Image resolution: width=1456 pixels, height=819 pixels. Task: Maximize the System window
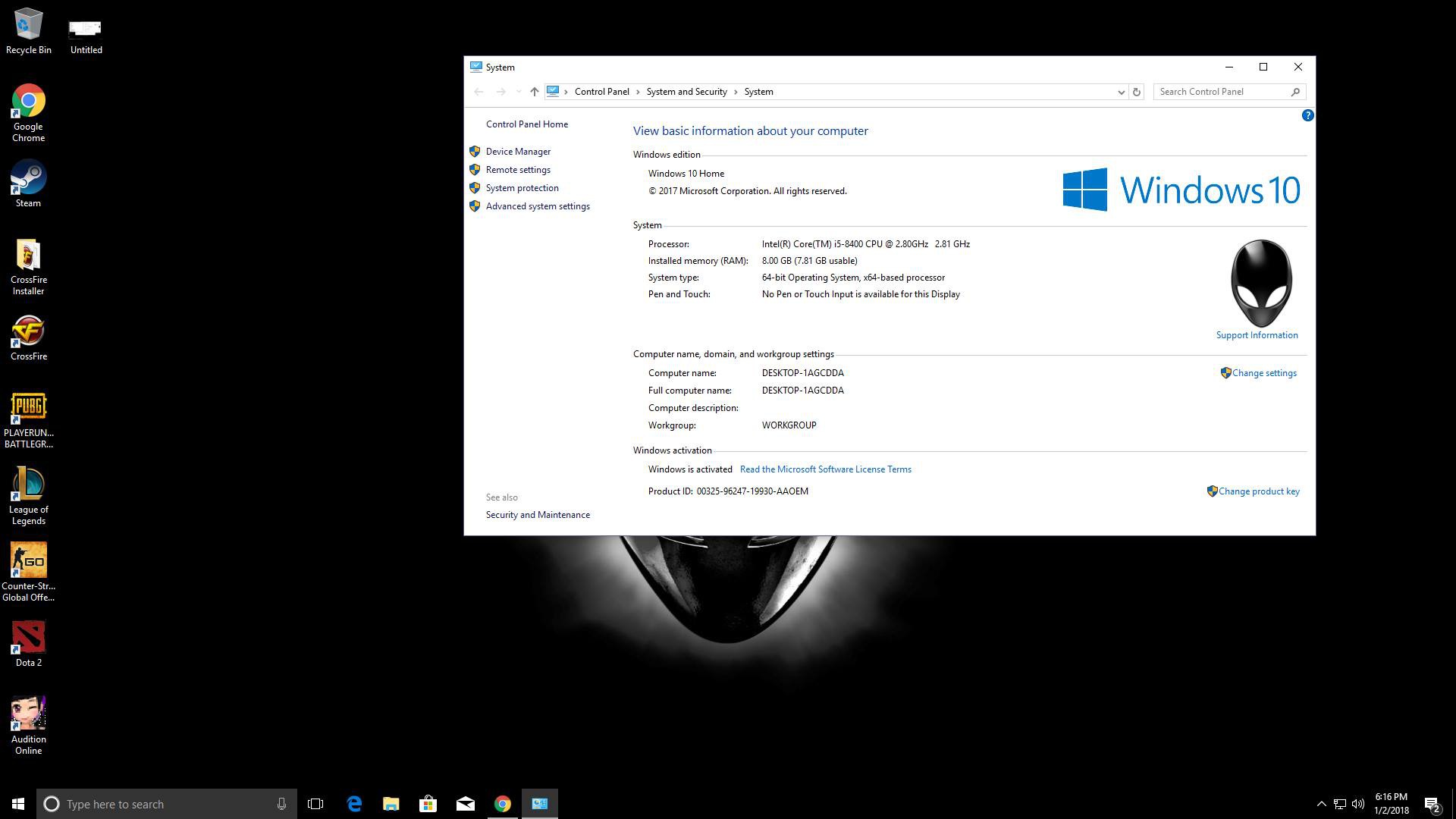(1263, 67)
